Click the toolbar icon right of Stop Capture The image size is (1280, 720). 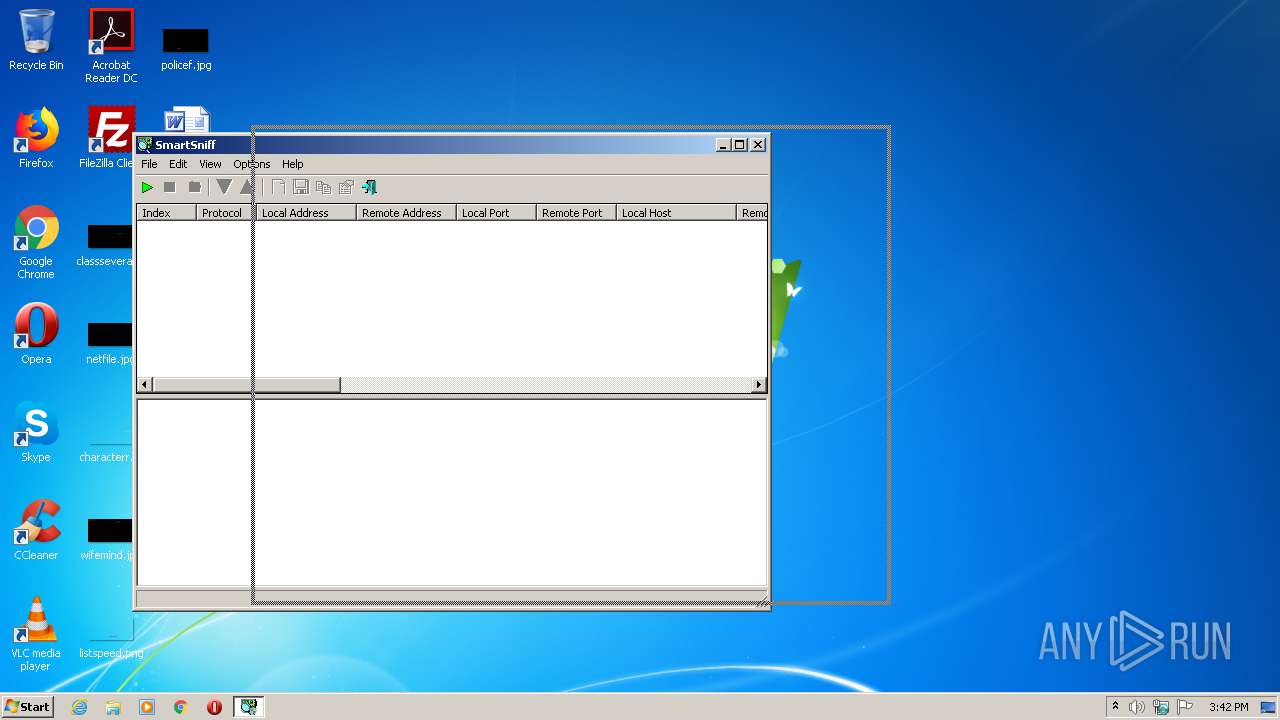pyautogui.click(x=195, y=187)
